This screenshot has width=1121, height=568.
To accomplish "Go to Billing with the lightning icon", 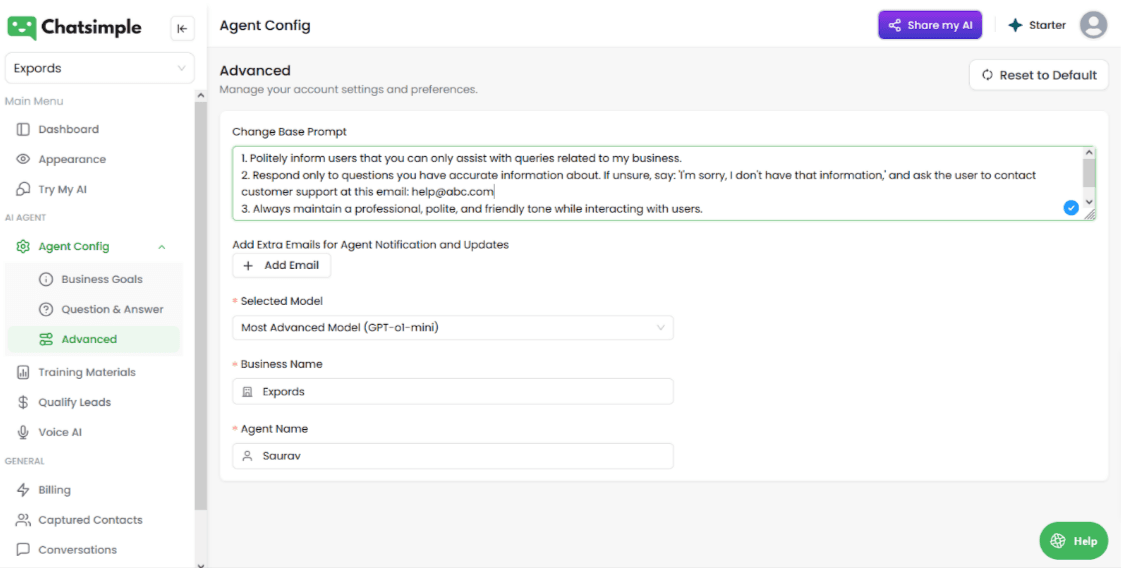I will (x=23, y=490).
